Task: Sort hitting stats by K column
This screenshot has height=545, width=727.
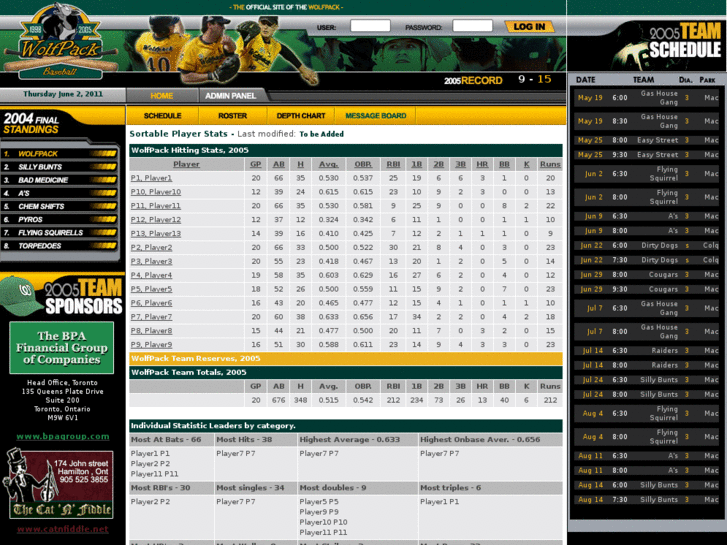Action: coord(526,164)
